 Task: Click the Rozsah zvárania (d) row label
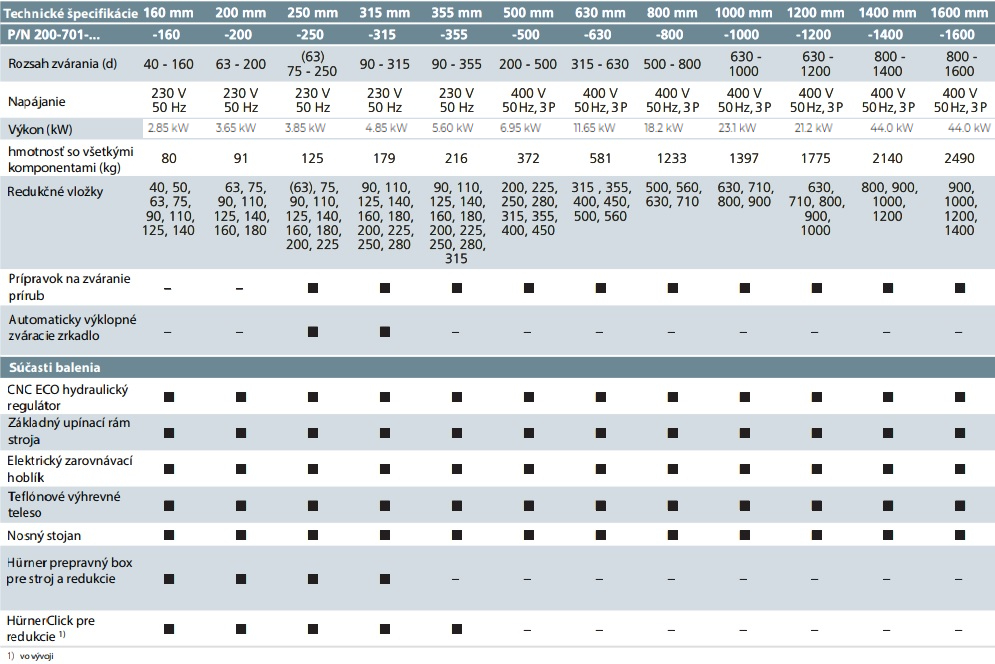(62, 63)
